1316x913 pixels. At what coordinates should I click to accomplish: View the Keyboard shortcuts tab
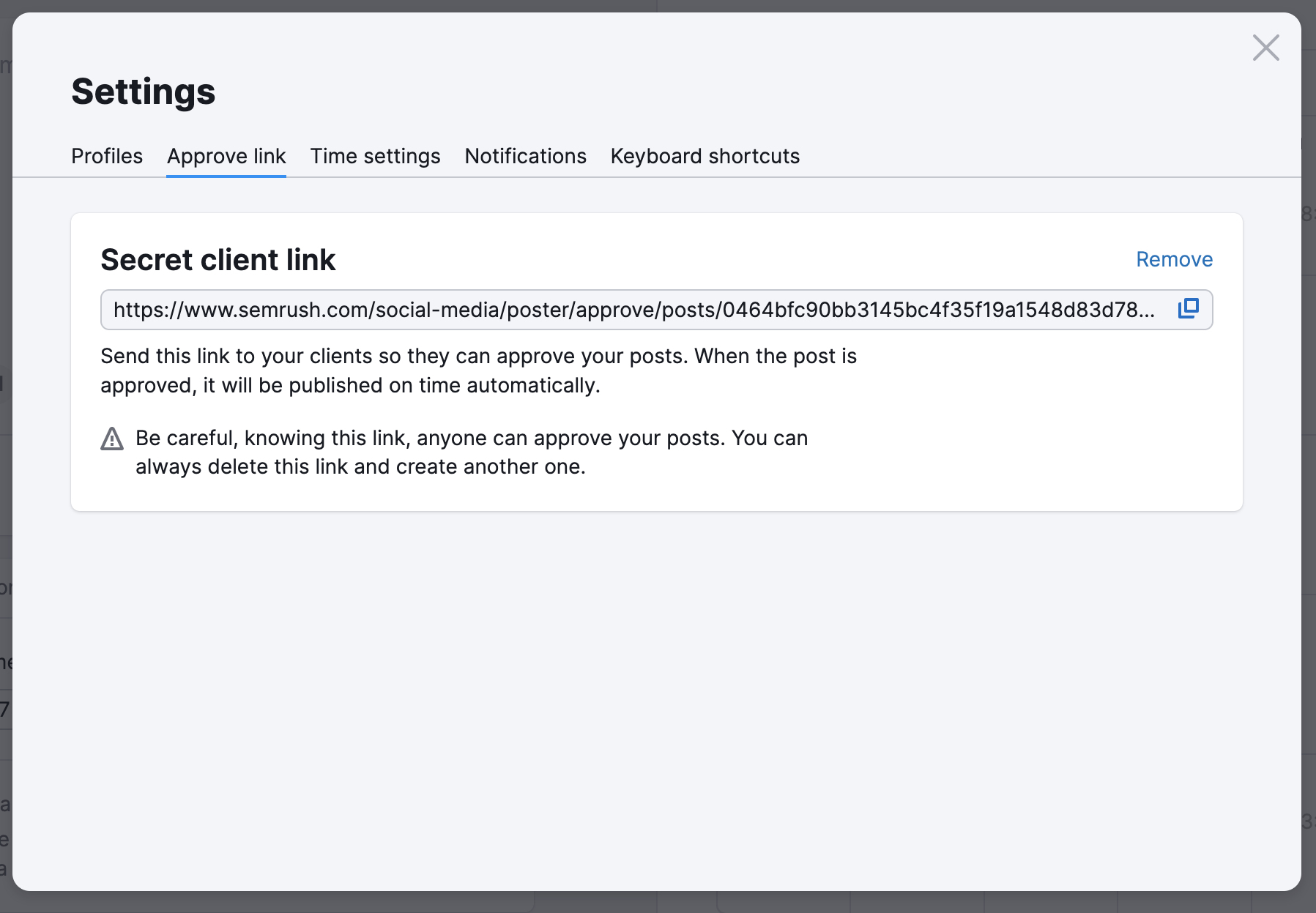[705, 156]
